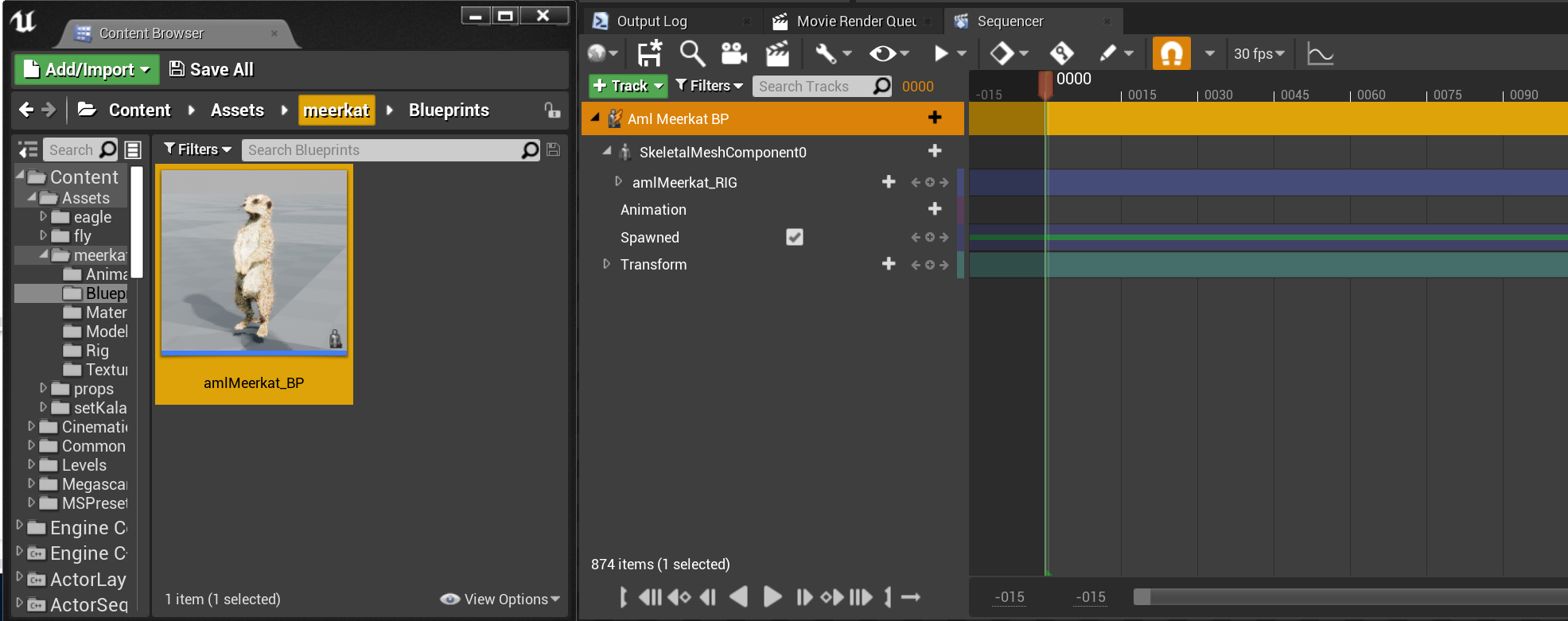Image resolution: width=1568 pixels, height=621 pixels.
Task: Click the Save Sequence toolbar icon
Action: [649, 53]
